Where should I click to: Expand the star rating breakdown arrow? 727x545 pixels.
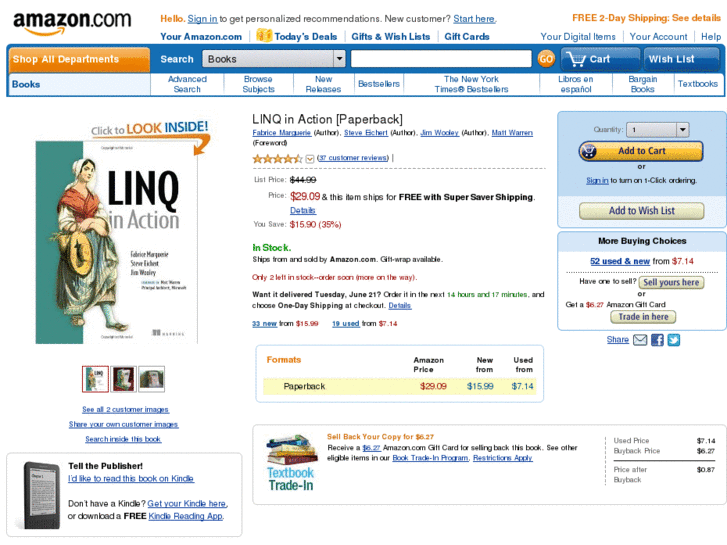coord(310,159)
